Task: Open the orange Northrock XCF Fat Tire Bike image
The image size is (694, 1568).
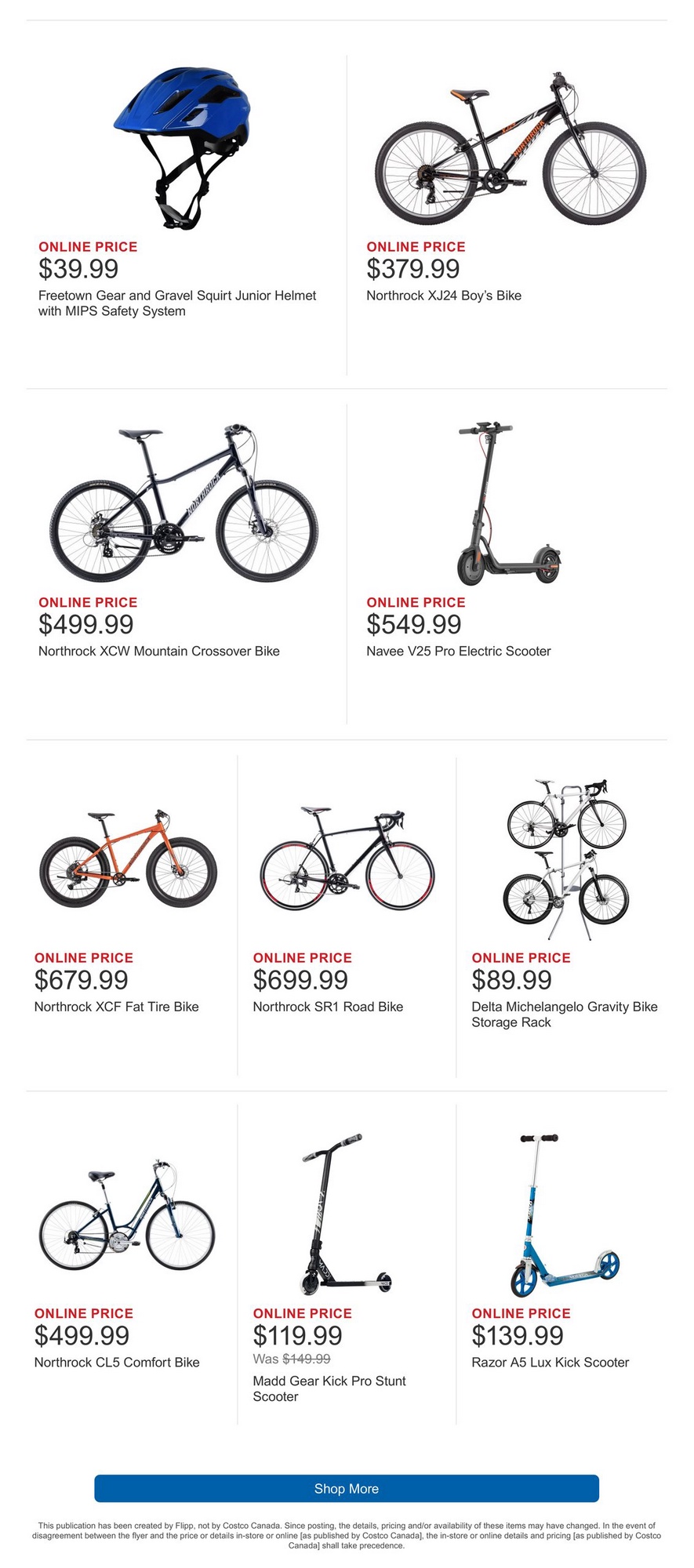Action: [128, 860]
